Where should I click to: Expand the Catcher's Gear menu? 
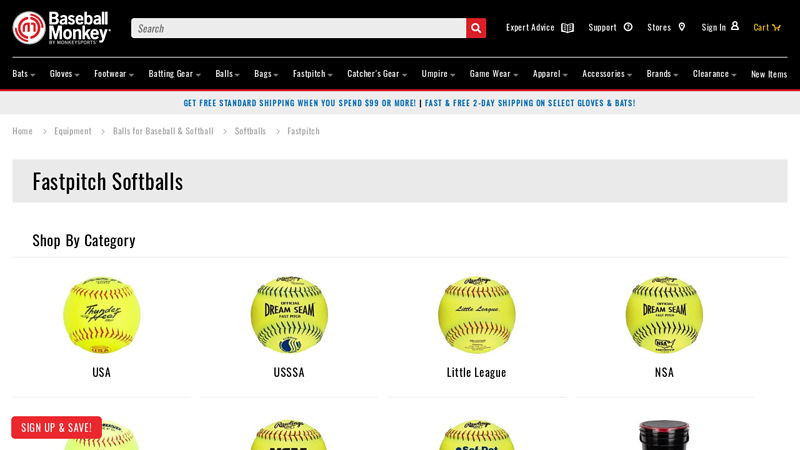pyautogui.click(x=377, y=74)
